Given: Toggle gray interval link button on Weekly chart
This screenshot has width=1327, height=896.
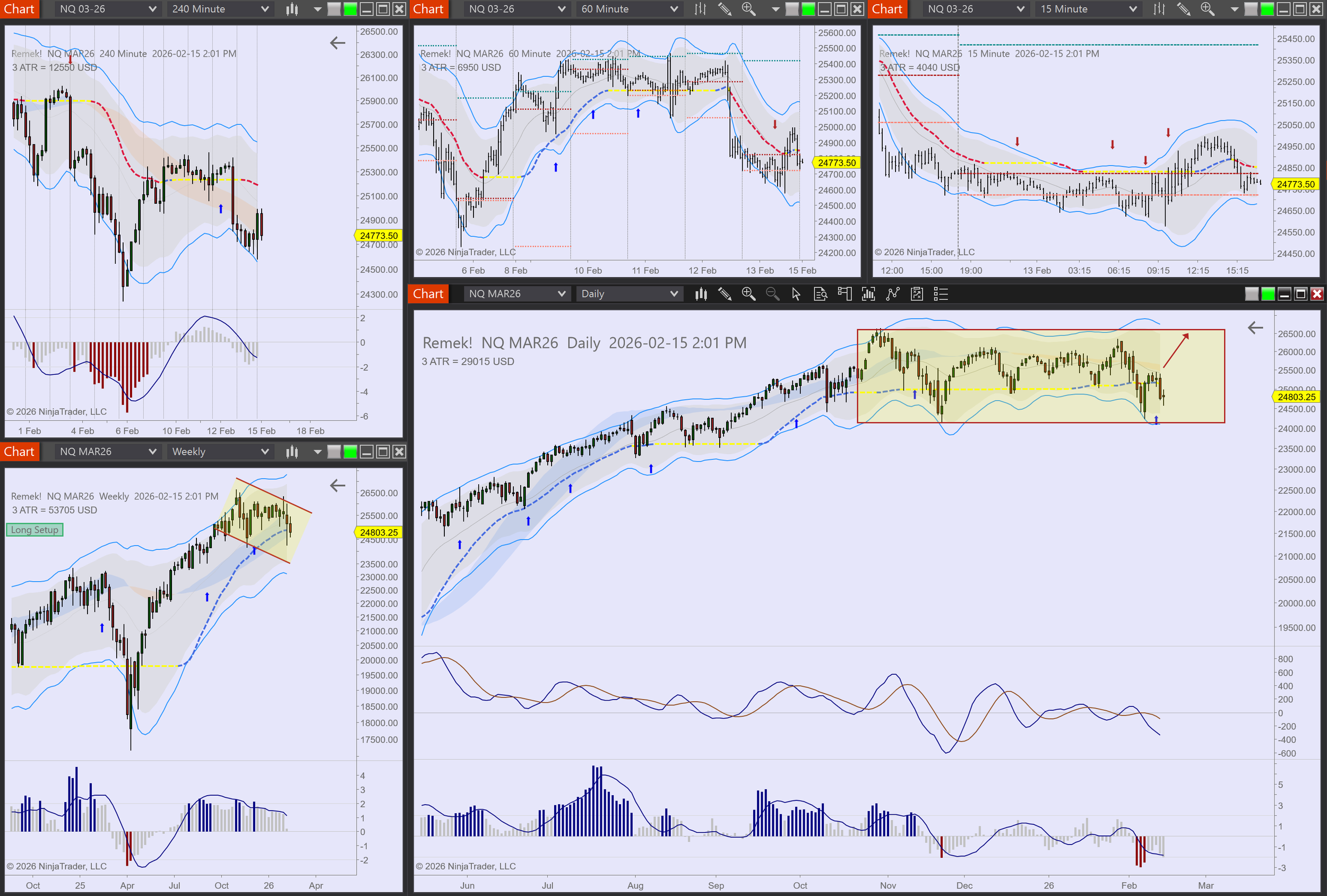Looking at the screenshot, I should pyautogui.click(x=334, y=452).
